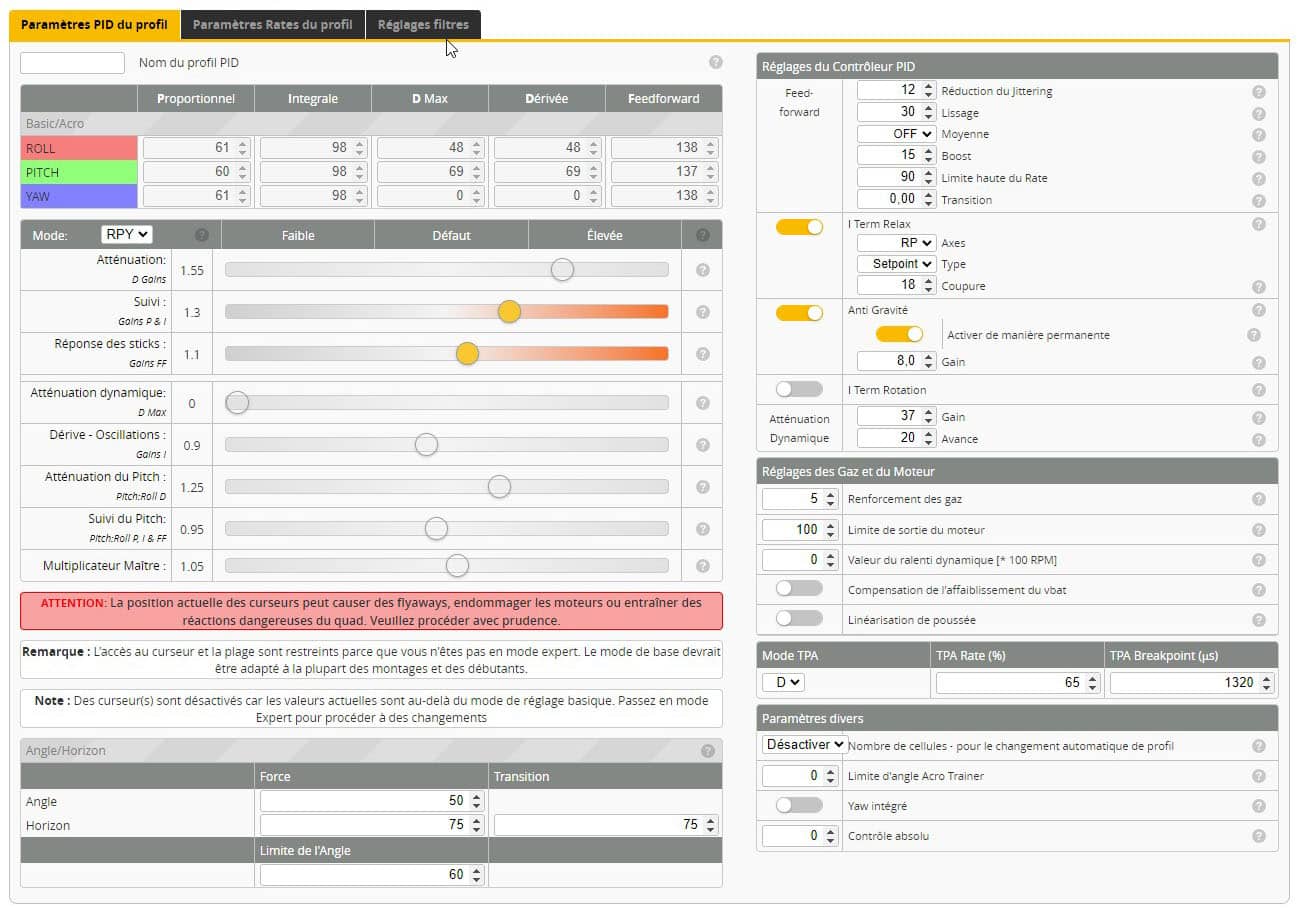Switch to Paramètres Rates du profil tab
This screenshot has height=911, width=1309.
coord(273,25)
